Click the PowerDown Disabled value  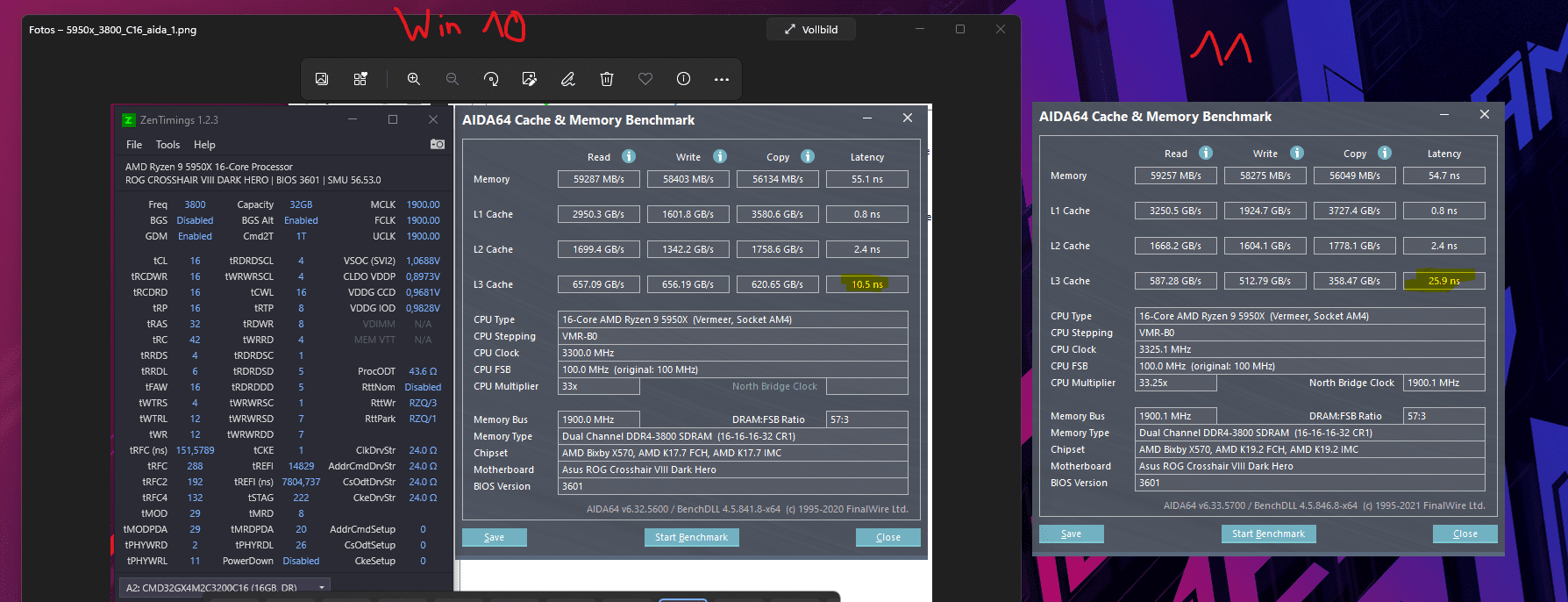click(x=301, y=561)
